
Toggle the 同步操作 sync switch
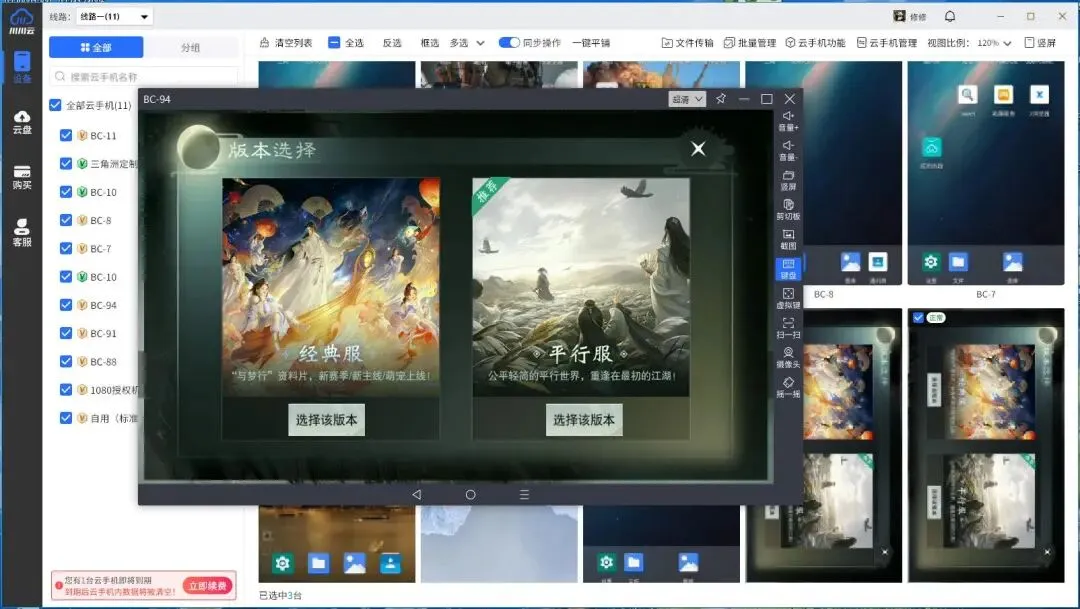509,43
